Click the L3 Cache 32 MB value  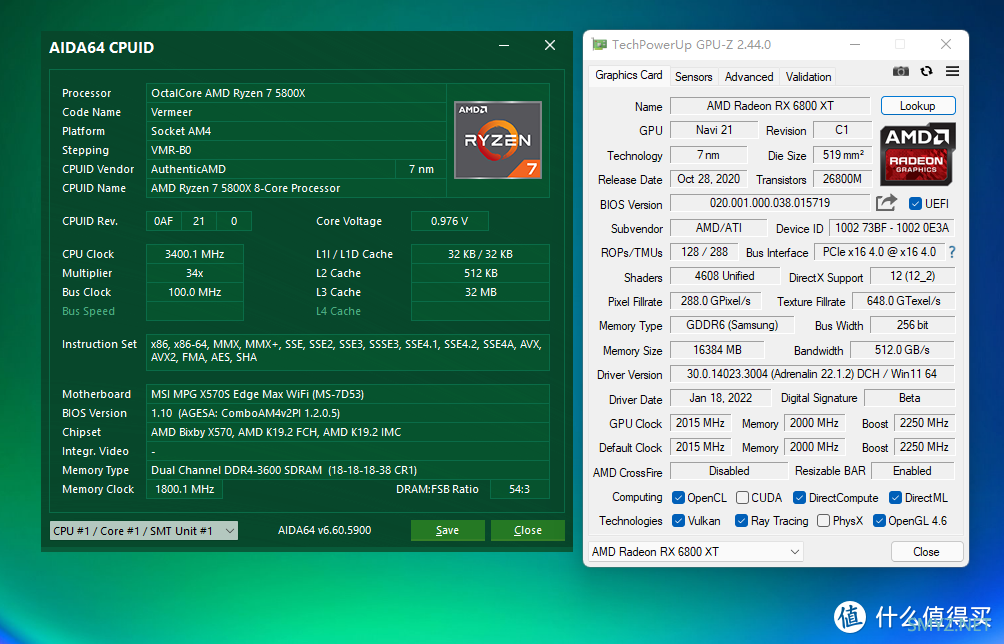pos(480,292)
